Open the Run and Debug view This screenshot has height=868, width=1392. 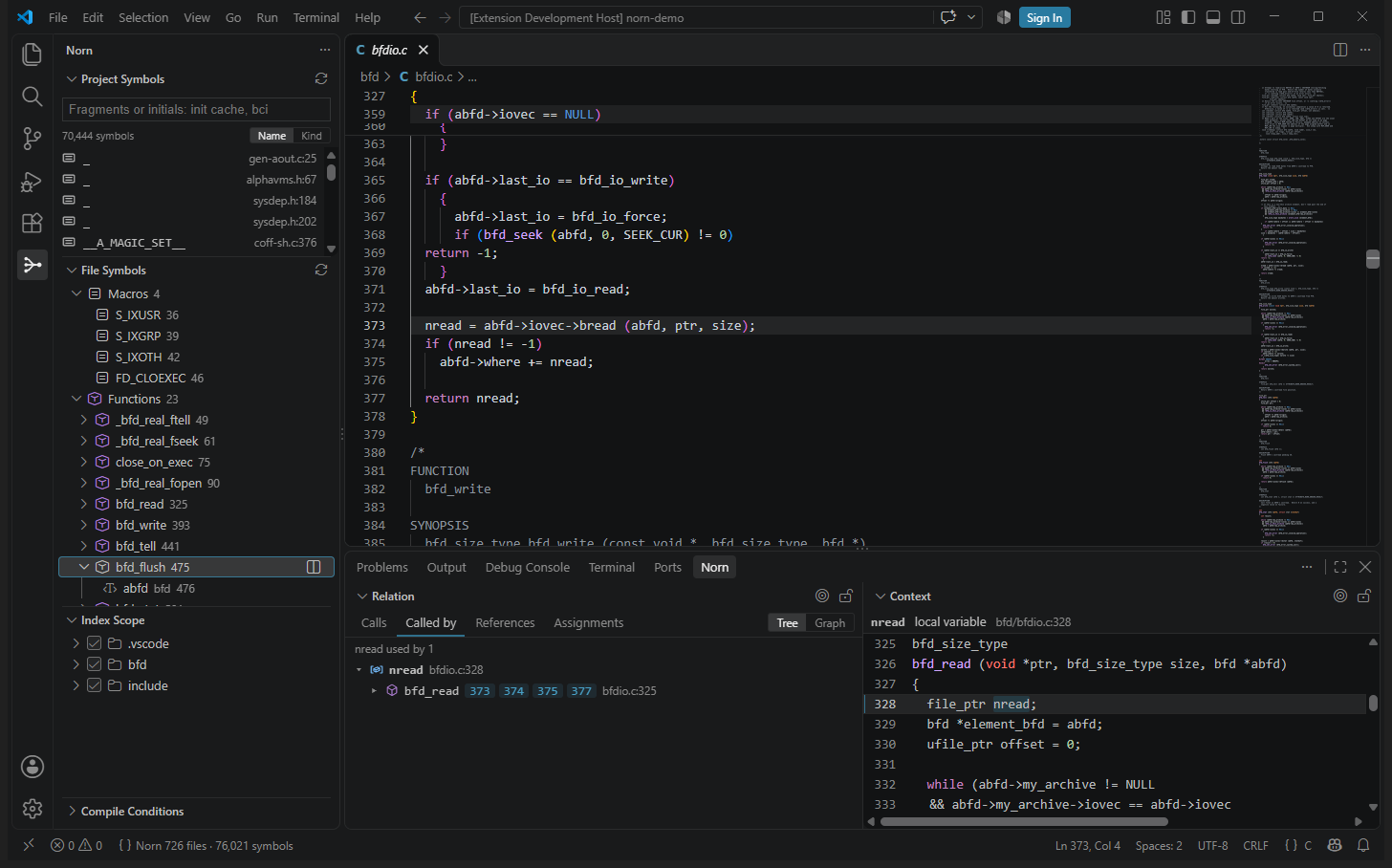click(x=32, y=181)
